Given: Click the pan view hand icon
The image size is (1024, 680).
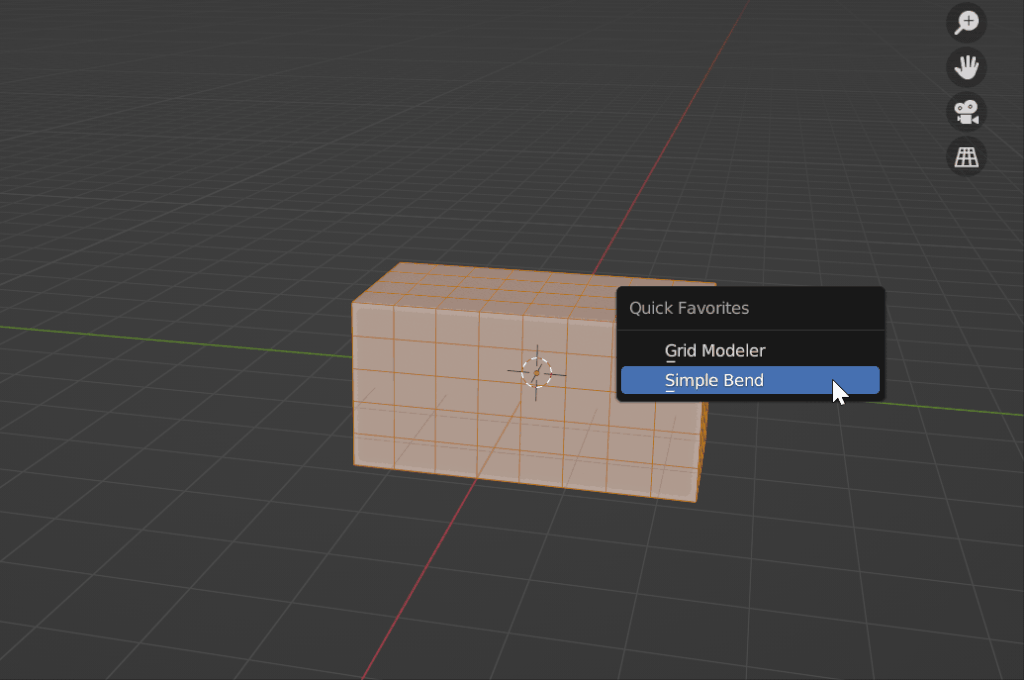Looking at the screenshot, I should coord(966,67).
